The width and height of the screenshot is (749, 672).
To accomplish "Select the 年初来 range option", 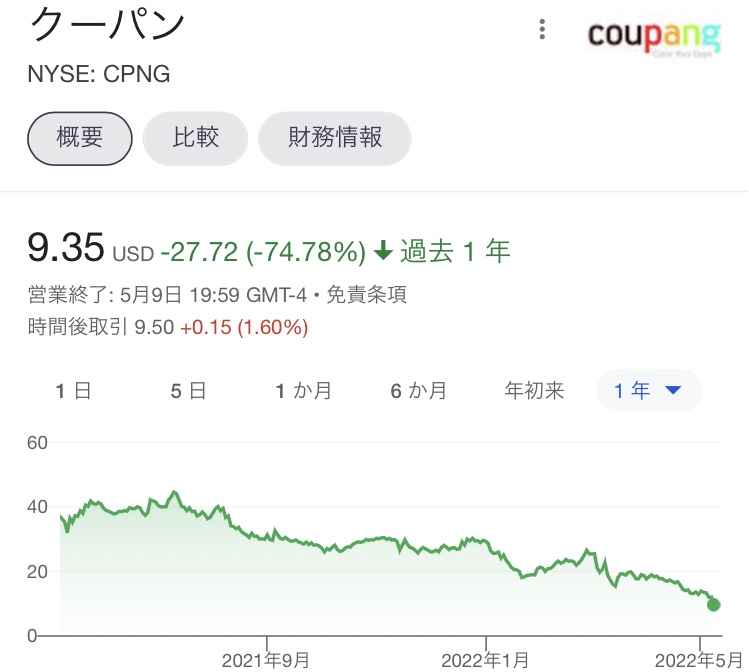I will (x=534, y=391).
